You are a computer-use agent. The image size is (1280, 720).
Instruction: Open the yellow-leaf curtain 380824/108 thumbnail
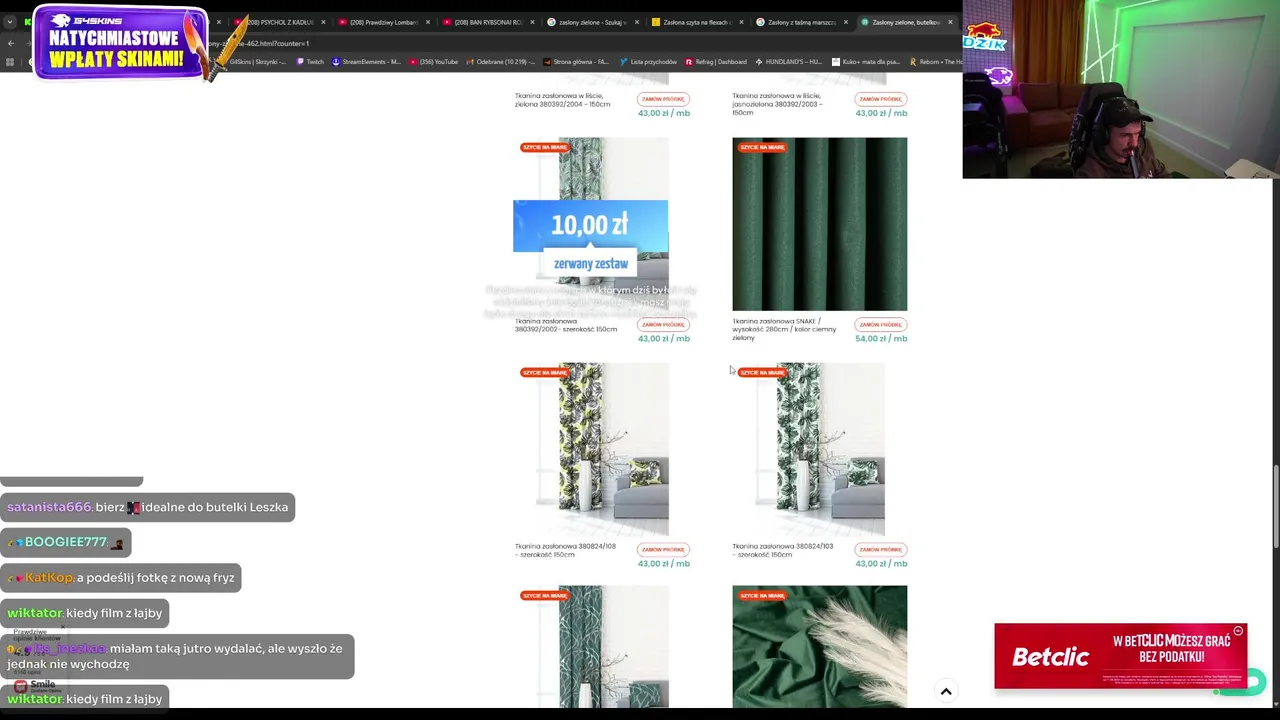tap(602, 449)
